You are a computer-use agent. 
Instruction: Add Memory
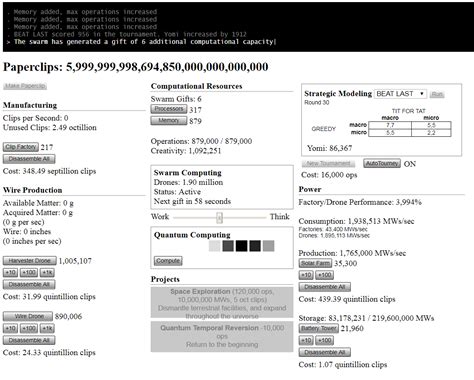pyautogui.click(x=169, y=121)
